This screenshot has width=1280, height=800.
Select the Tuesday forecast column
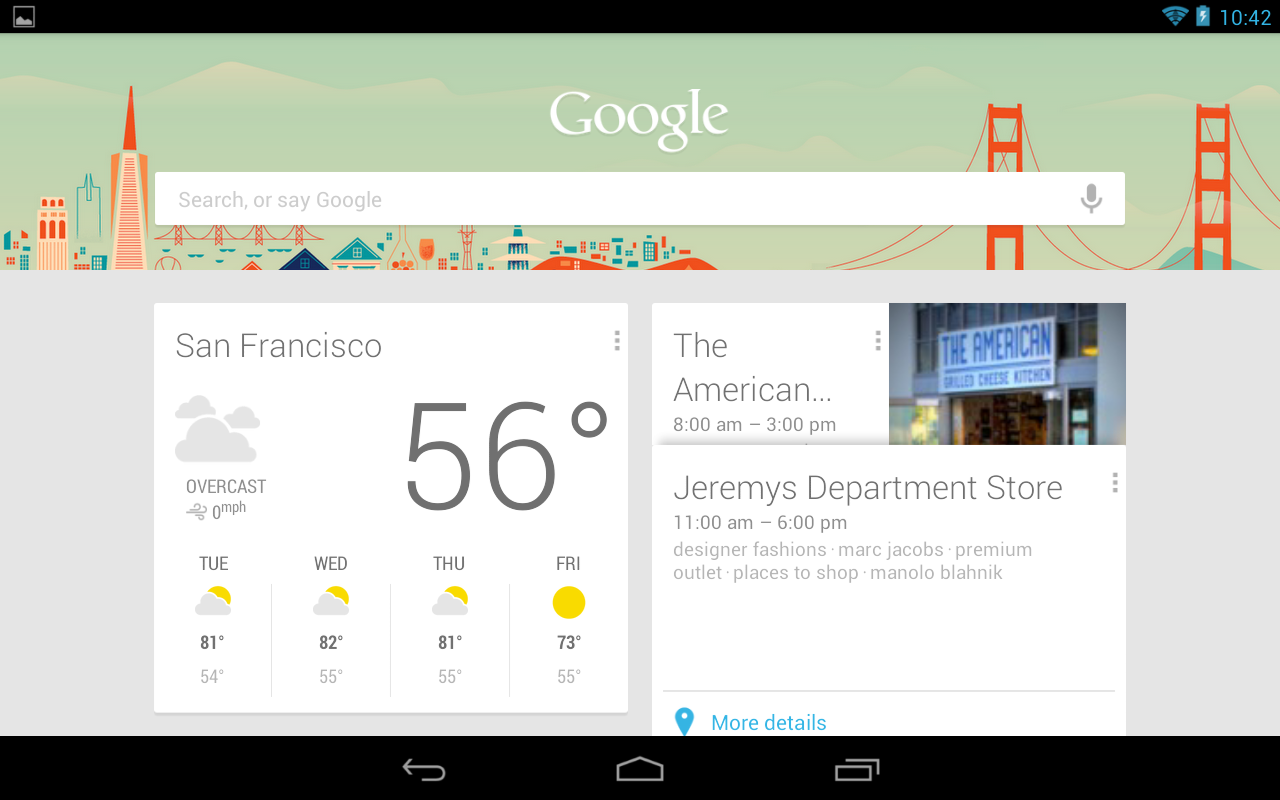pos(213,620)
